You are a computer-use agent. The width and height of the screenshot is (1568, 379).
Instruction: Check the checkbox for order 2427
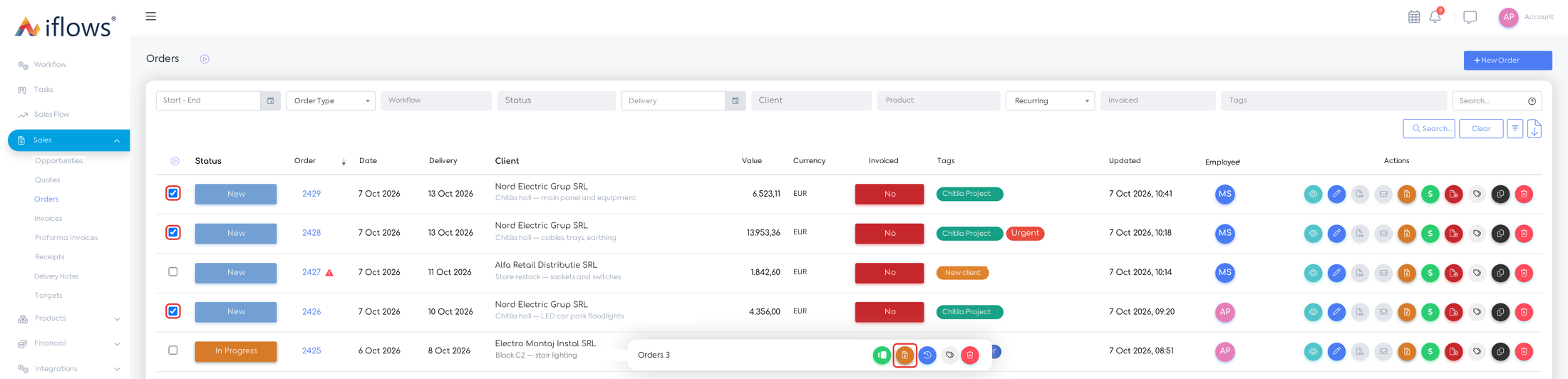pyautogui.click(x=173, y=271)
